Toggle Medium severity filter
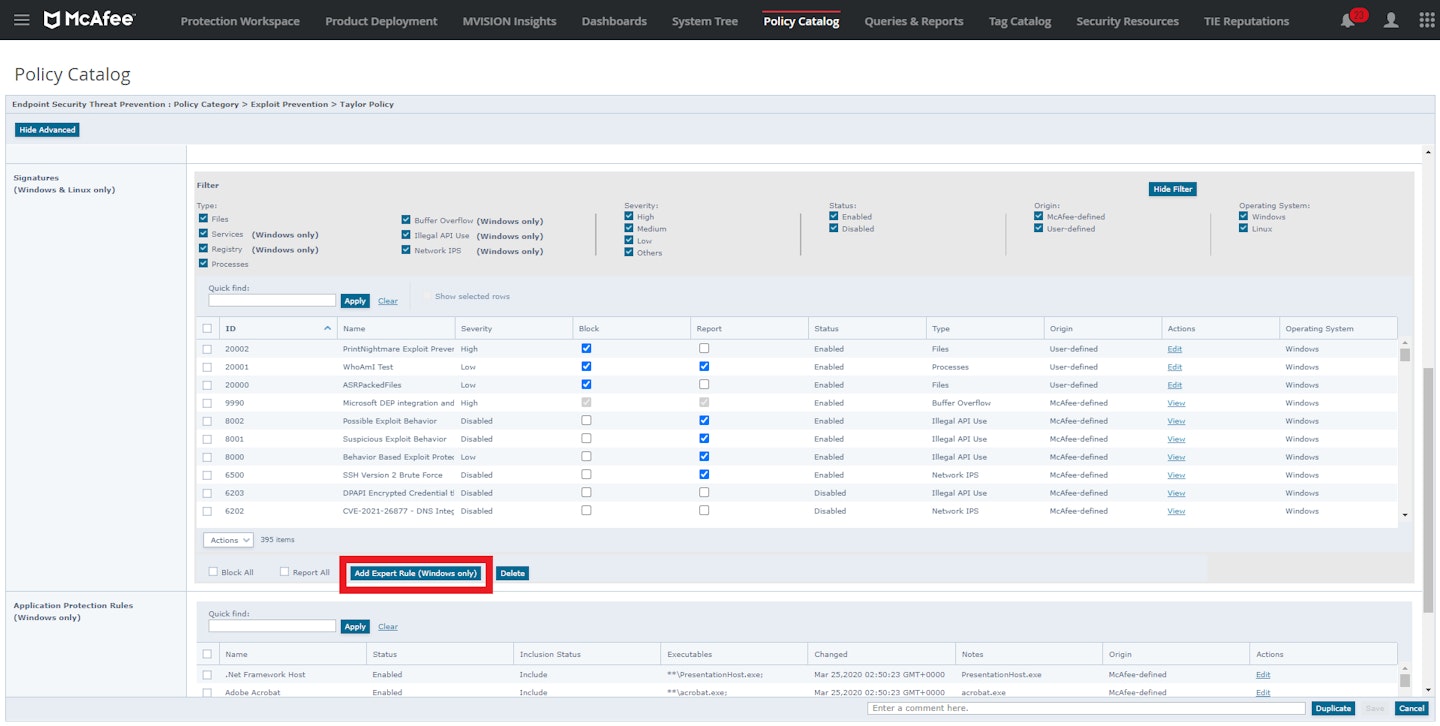 pos(629,228)
